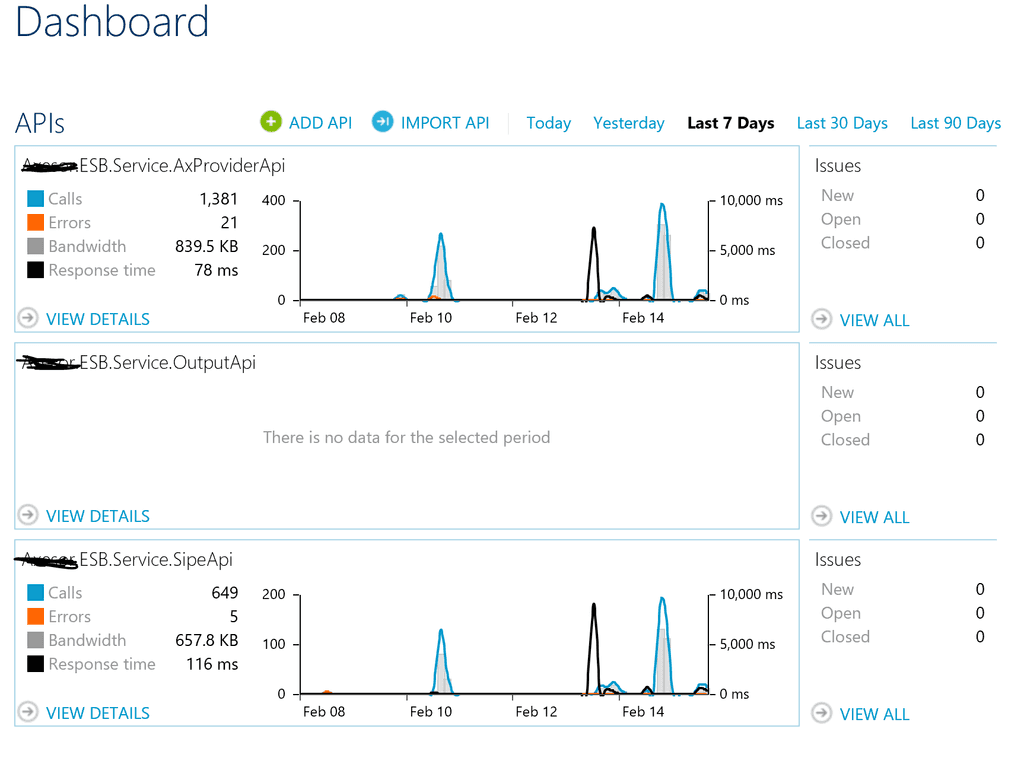Click 'There is no data for the selected period'

pyautogui.click(x=407, y=438)
